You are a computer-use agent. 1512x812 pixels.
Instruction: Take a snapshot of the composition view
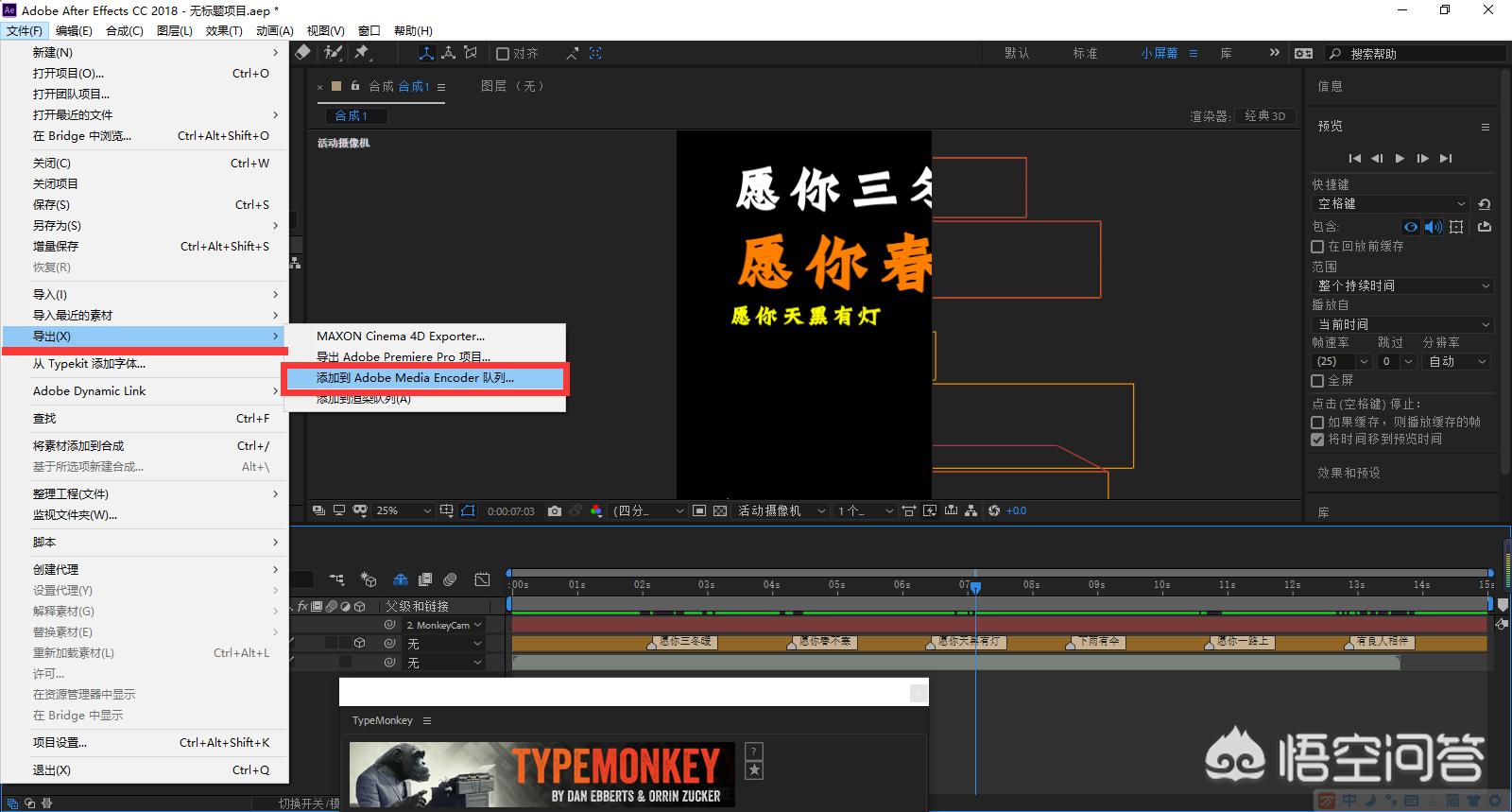tap(555, 510)
